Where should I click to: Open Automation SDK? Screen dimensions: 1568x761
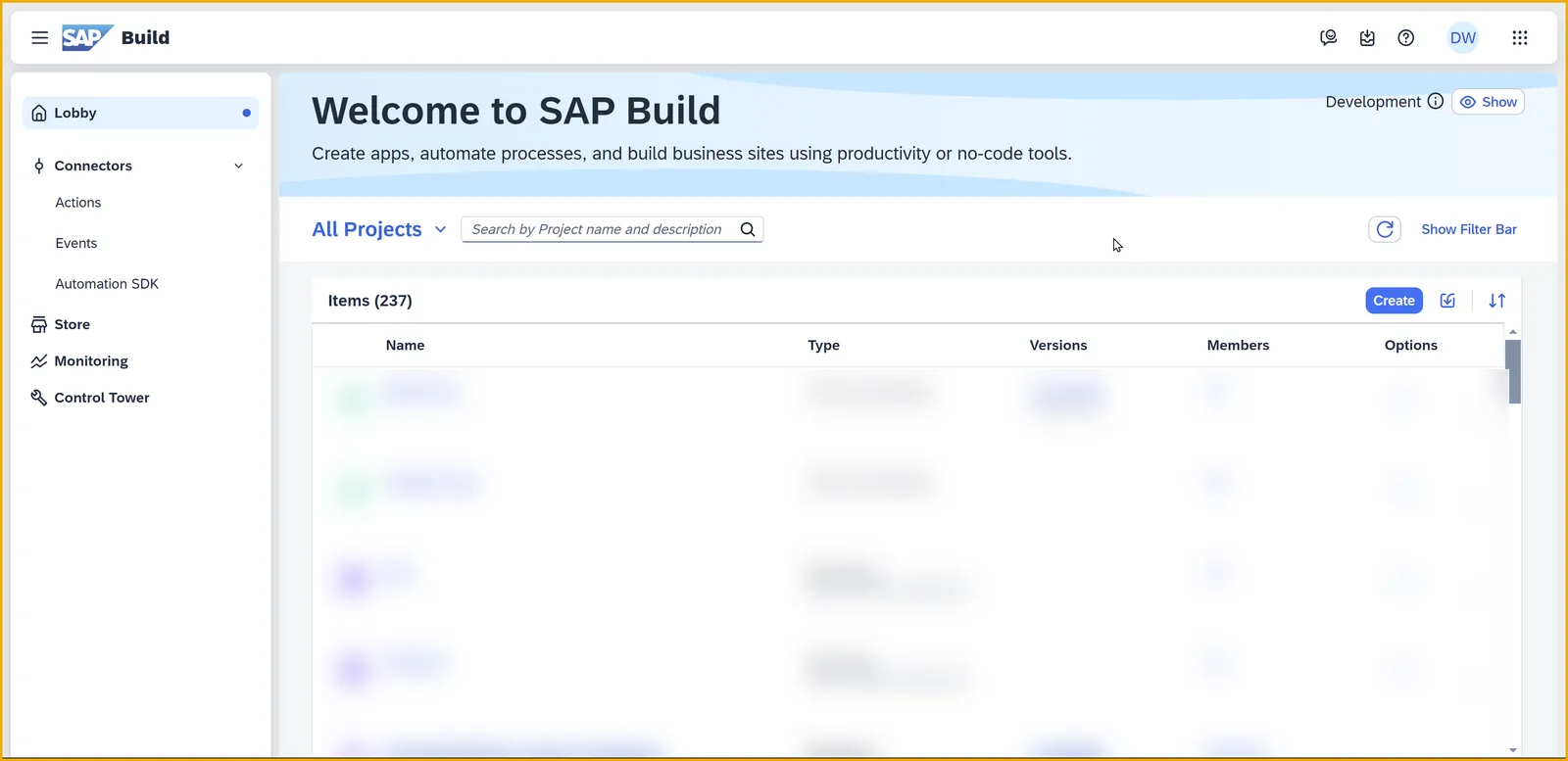pyautogui.click(x=107, y=284)
